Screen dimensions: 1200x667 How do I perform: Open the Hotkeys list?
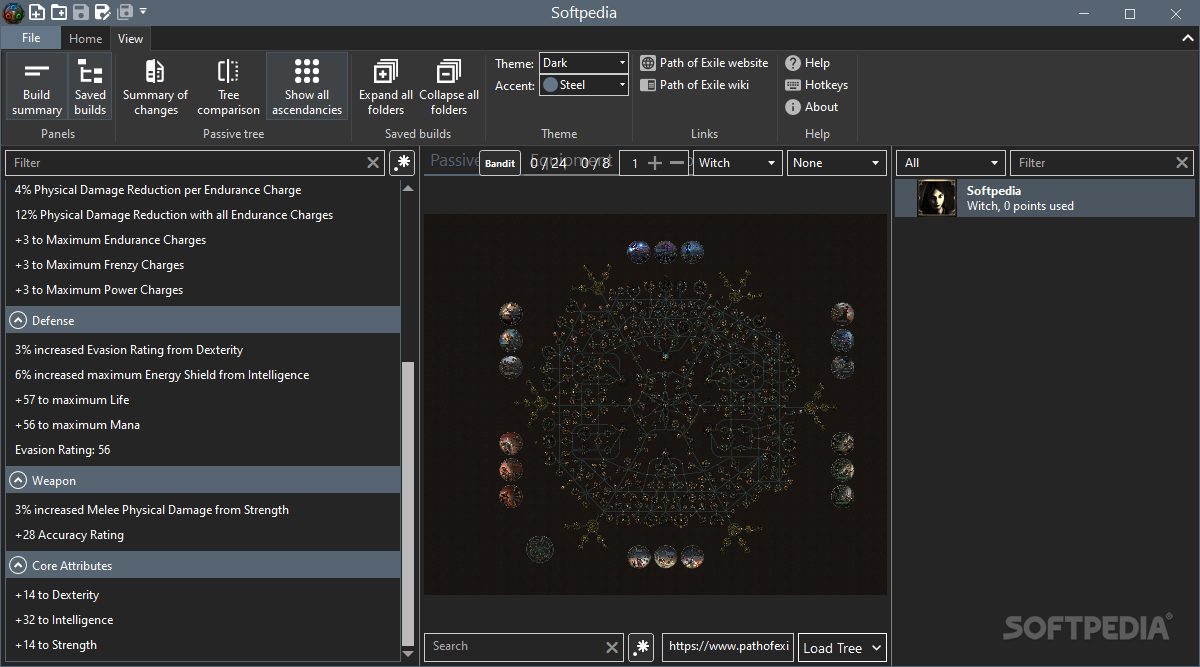tap(816, 85)
